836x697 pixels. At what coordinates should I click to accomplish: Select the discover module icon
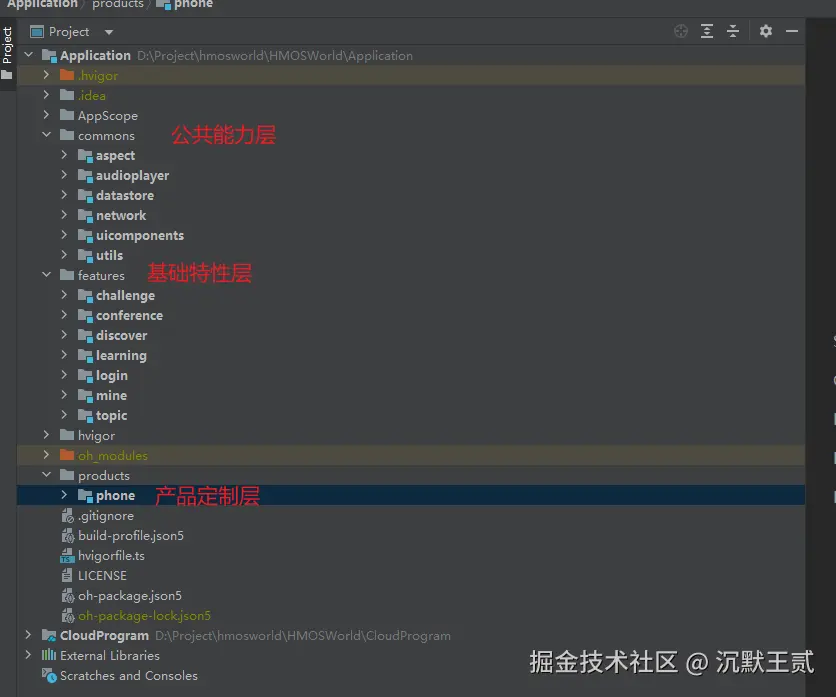pos(85,335)
